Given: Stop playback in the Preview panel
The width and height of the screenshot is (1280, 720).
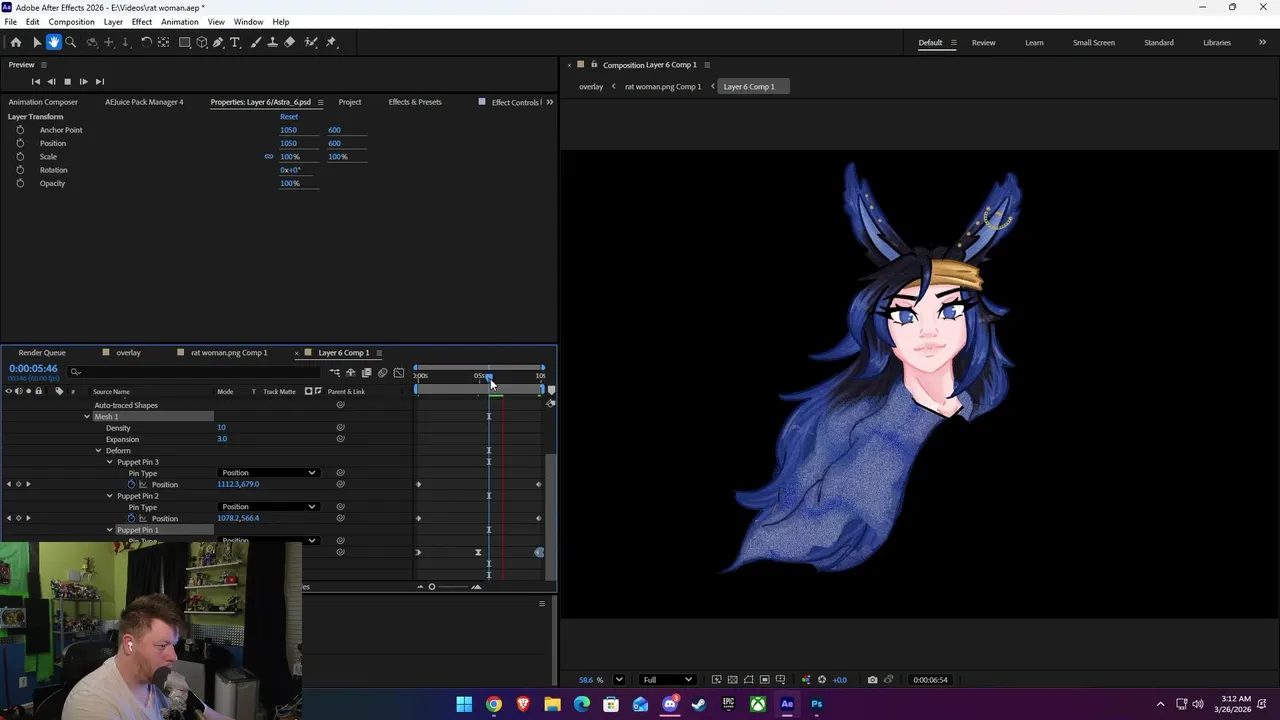Looking at the screenshot, I should [67, 81].
